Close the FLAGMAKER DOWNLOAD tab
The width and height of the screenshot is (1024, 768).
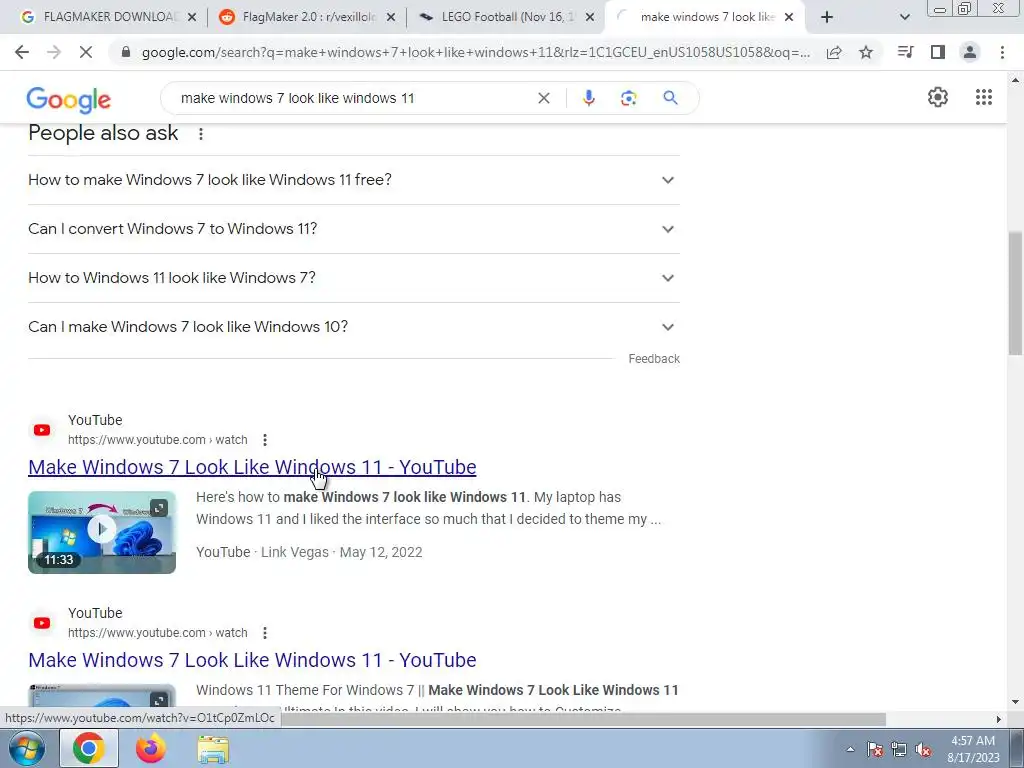(x=192, y=18)
